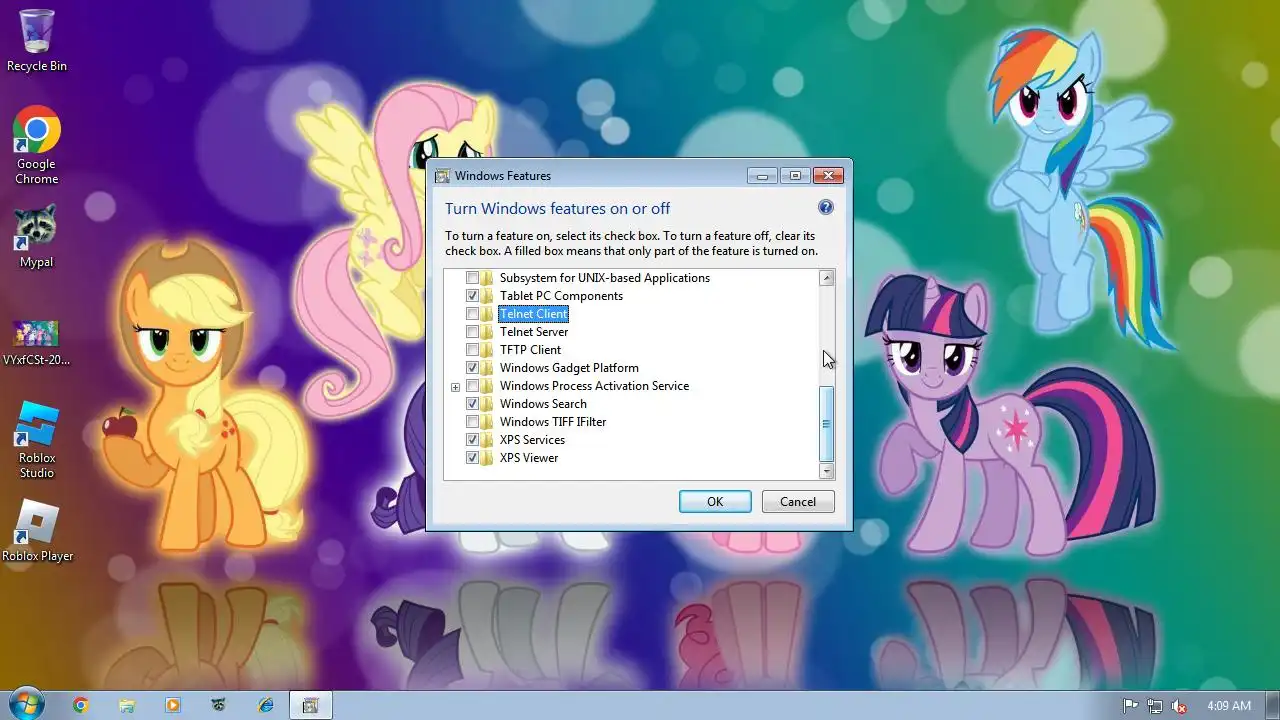Uncheck the Windows Search checkbox
Screen dimensions: 1280x720
[x=472, y=404]
